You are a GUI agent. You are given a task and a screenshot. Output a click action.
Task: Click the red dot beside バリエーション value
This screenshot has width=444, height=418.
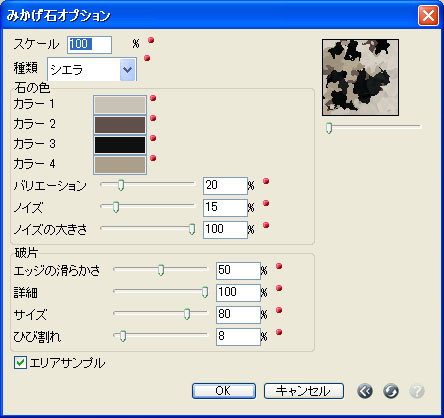266,181
